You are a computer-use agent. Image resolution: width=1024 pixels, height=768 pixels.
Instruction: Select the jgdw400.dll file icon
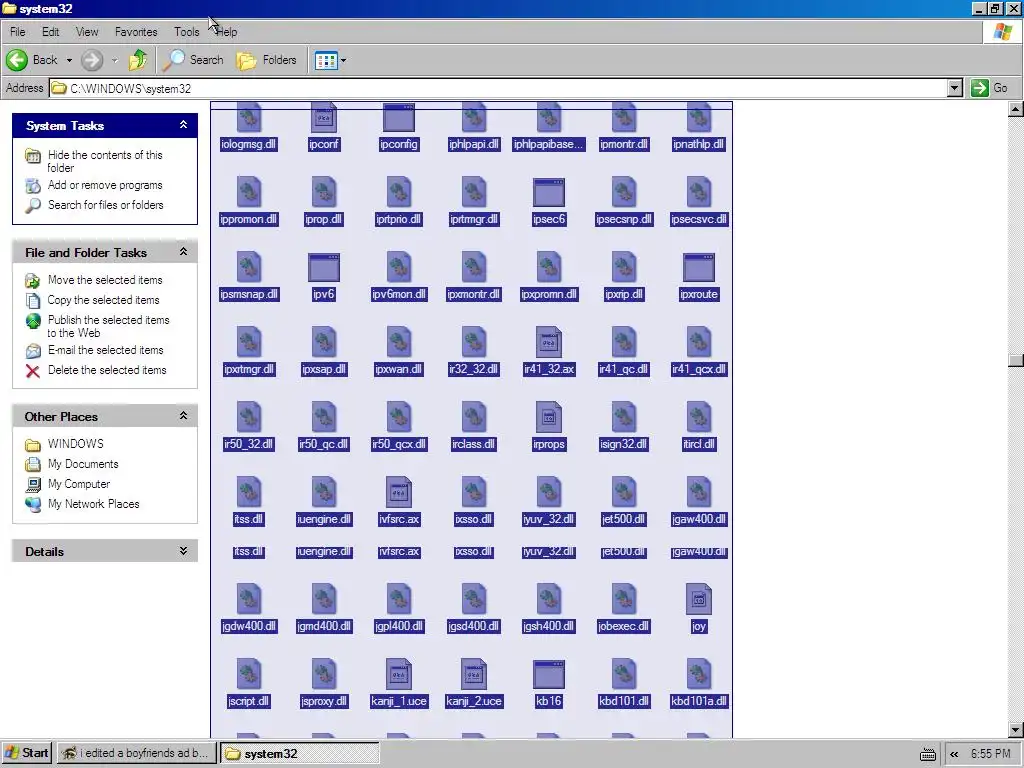pos(249,600)
